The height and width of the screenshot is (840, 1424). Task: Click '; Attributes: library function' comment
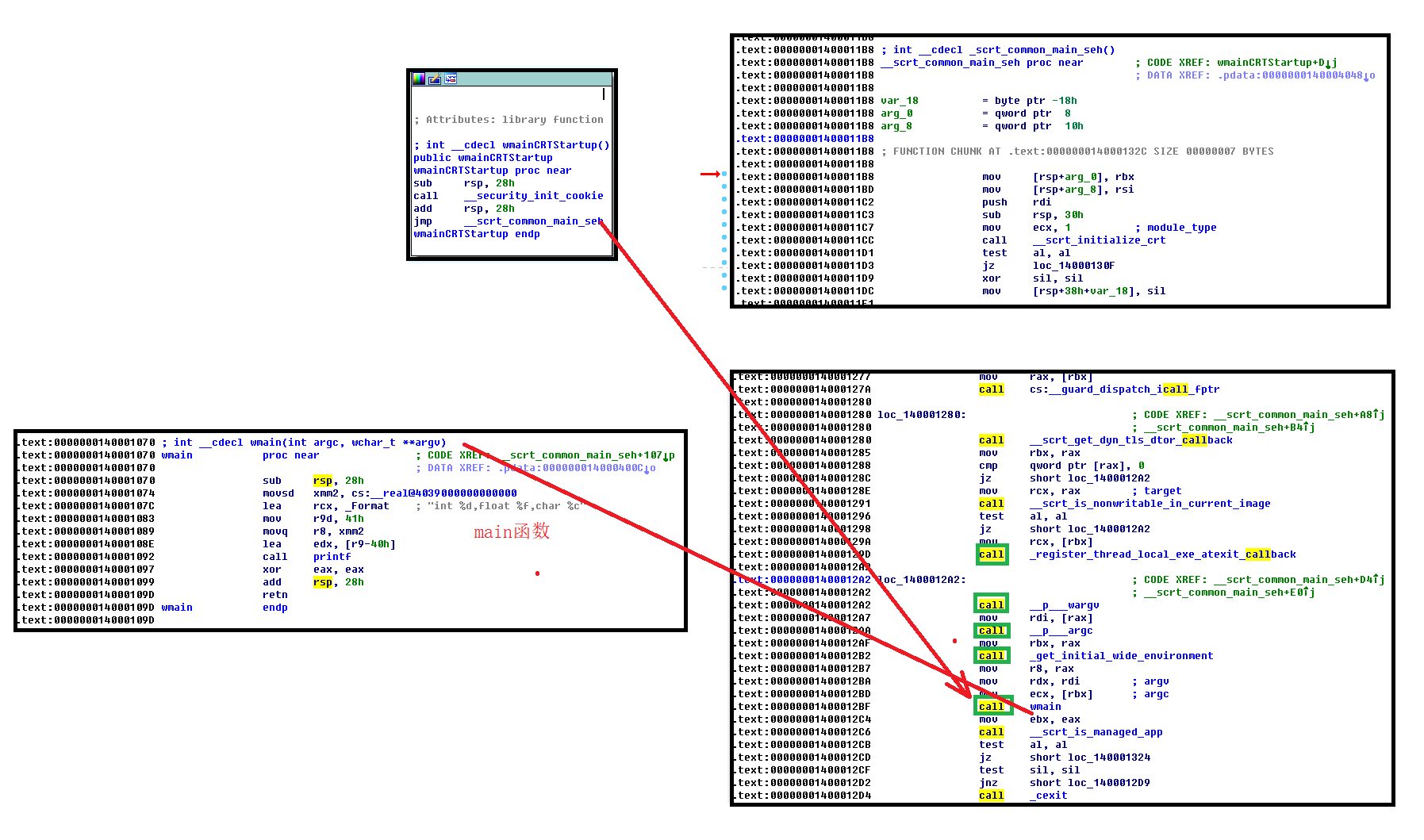tap(509, 120)
